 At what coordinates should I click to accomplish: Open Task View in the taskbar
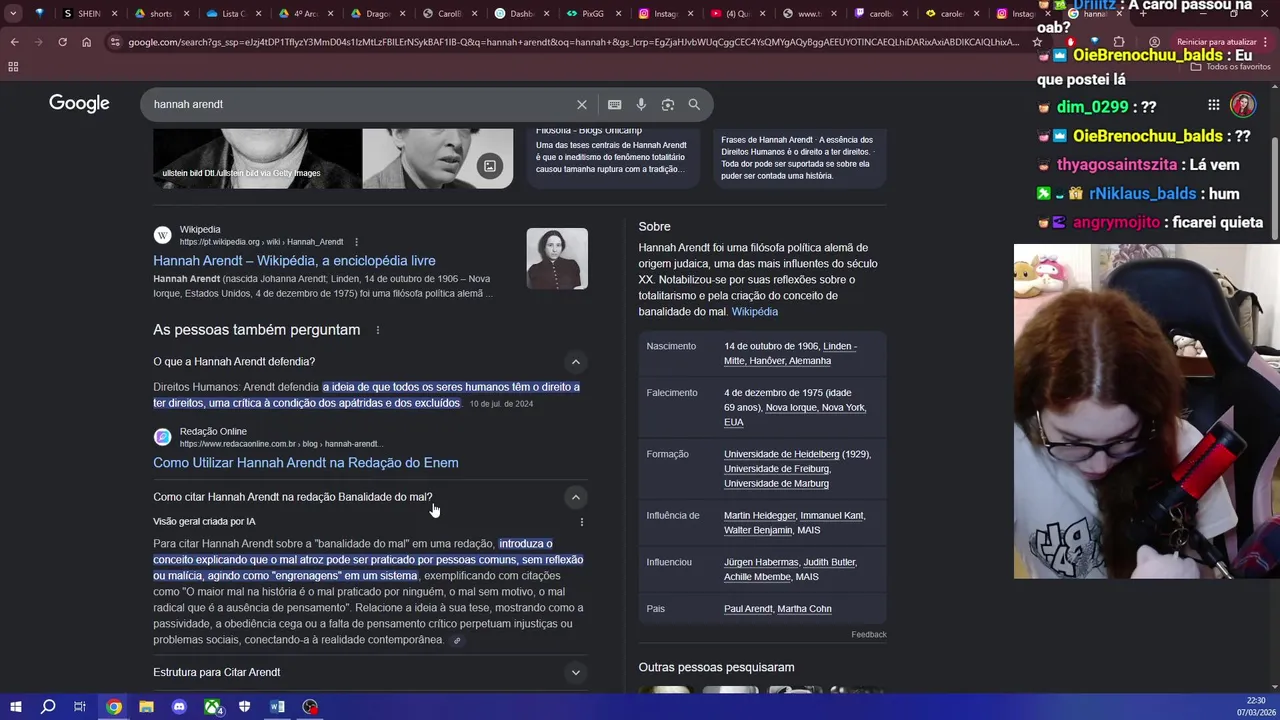click(80, 707)
